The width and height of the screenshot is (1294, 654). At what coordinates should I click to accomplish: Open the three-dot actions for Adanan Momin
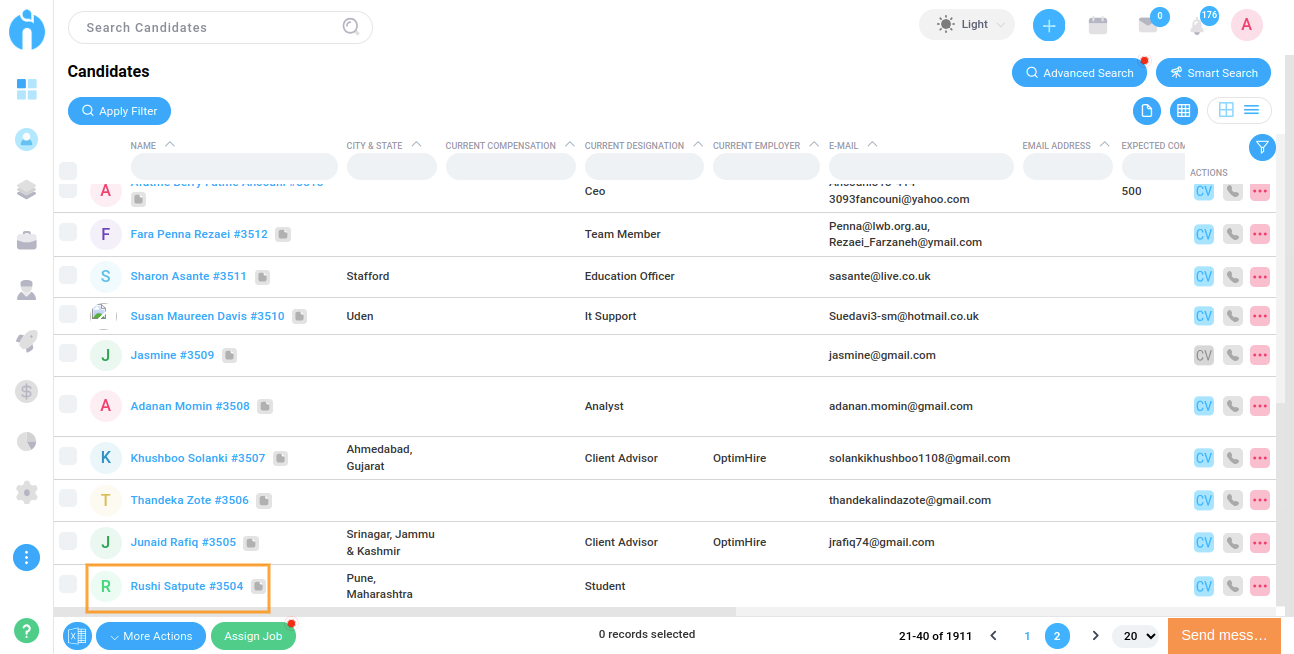[1259, 406]
